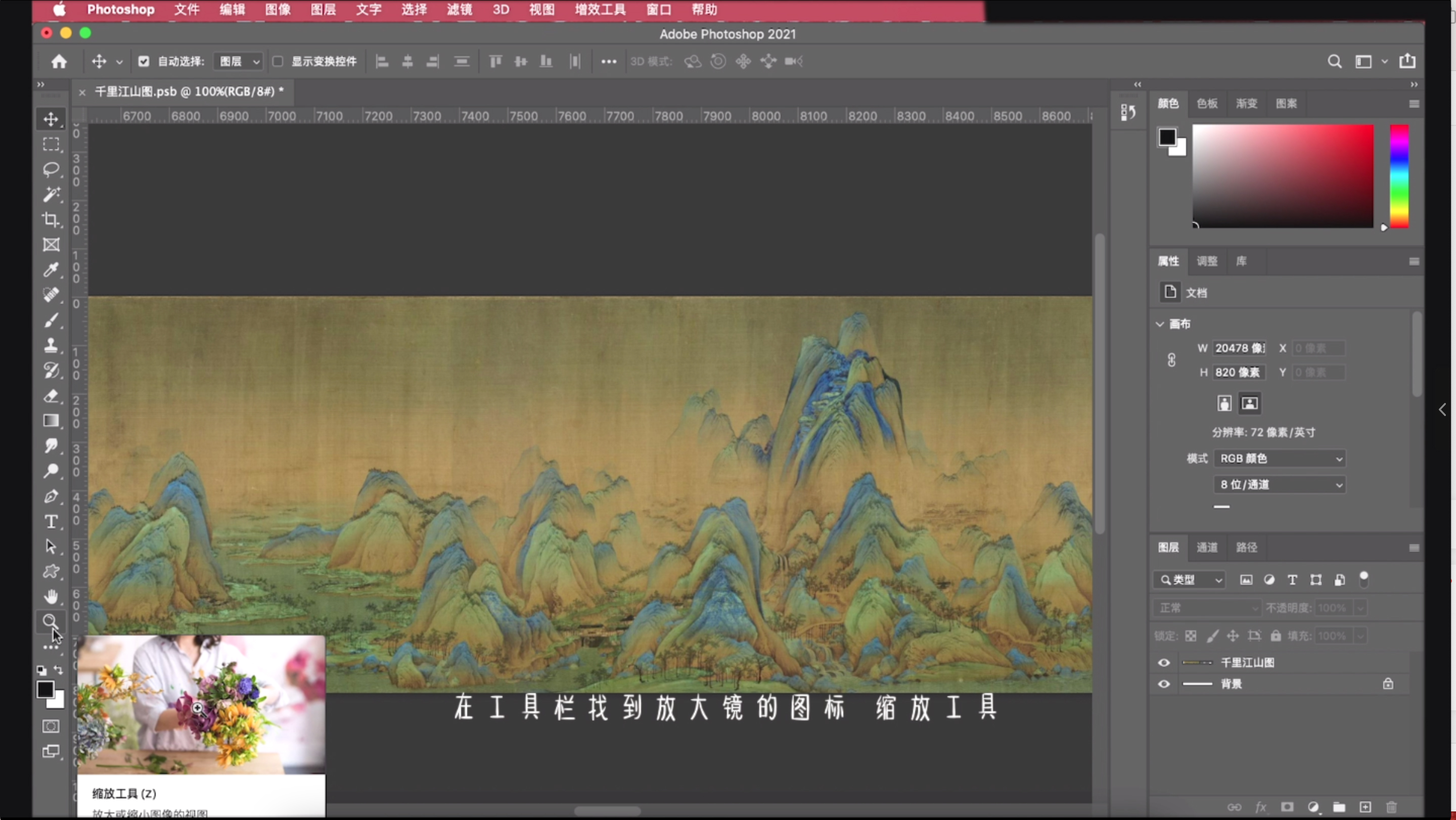Select the Path Selection tool
1456x820 pixels.
pyautogui.click(x=51, y=546)
